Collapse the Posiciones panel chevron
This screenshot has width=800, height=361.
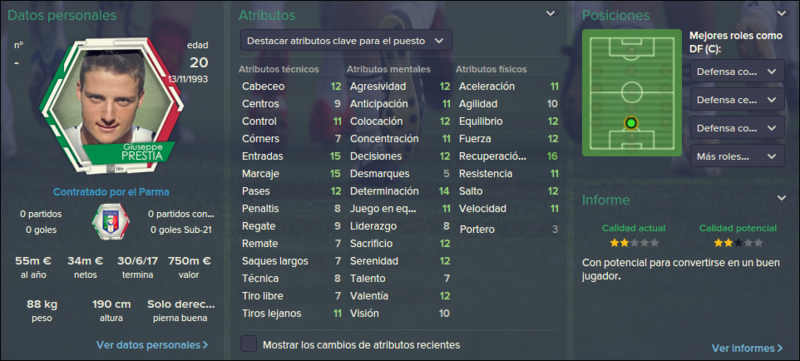click(781, 14)
